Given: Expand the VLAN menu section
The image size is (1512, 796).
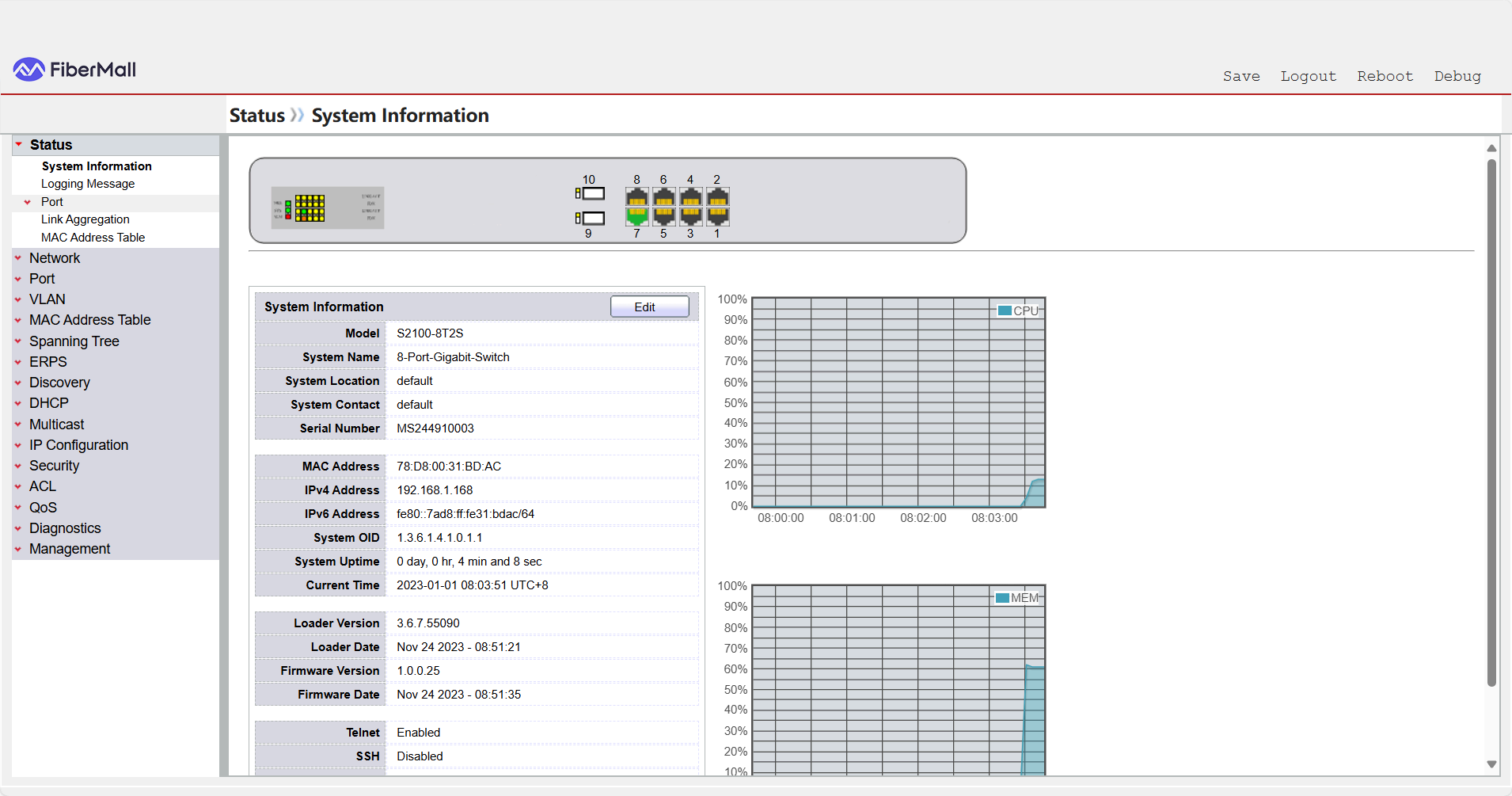Looking at the screenshot, I should [47, 299].
